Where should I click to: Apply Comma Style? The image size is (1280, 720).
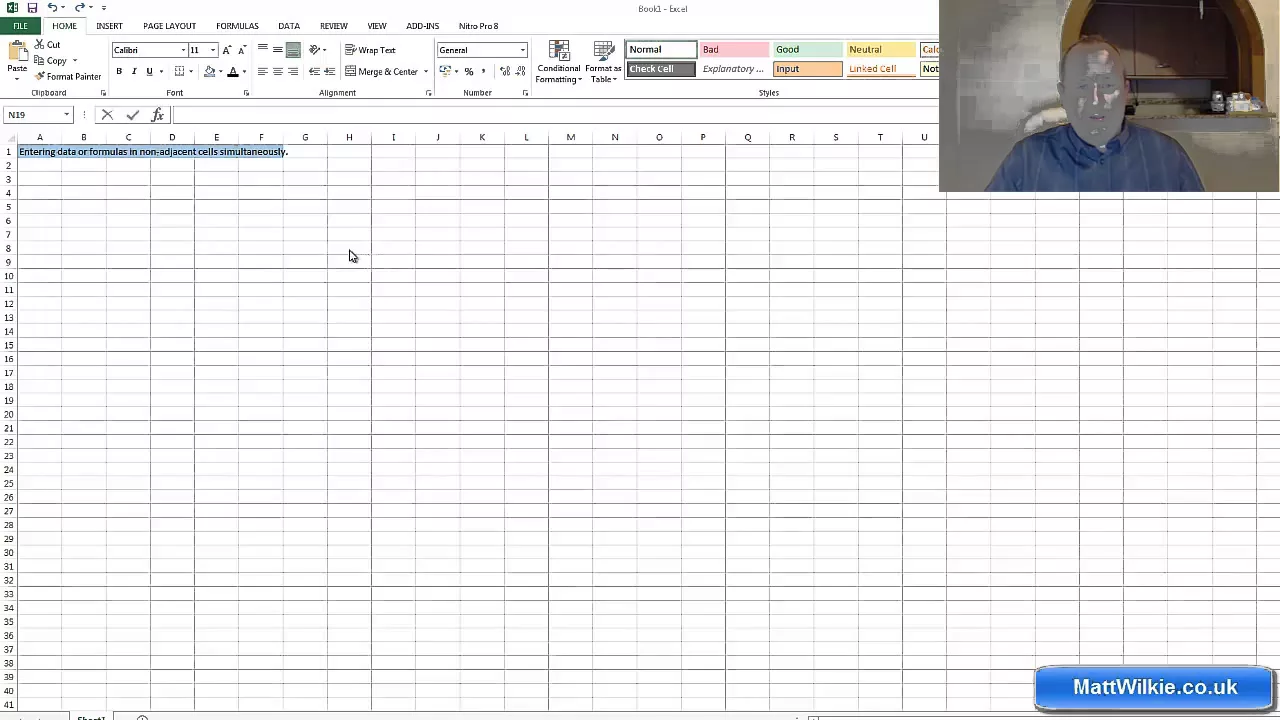(x=483, y=72)
